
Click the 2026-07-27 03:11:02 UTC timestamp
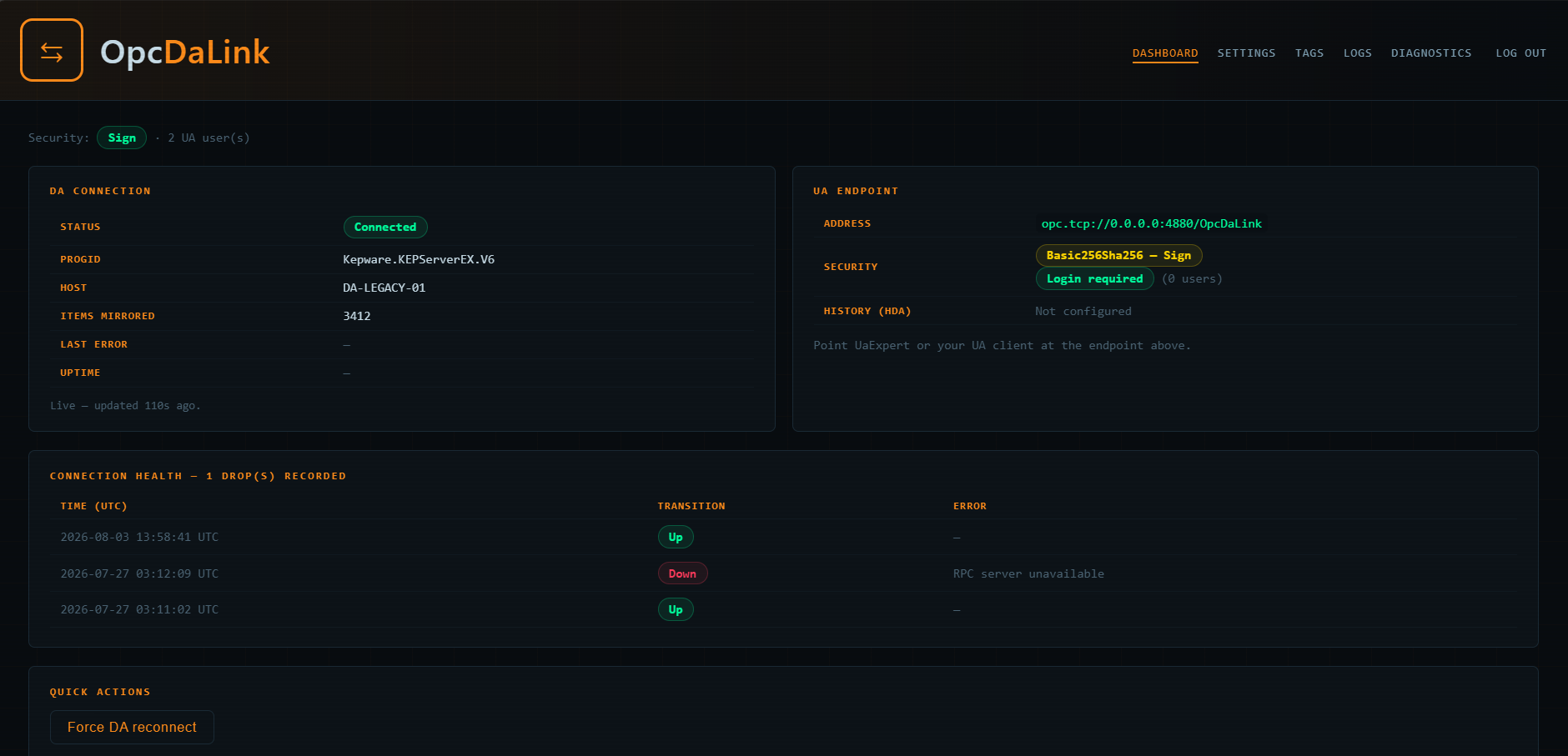[139, 609]
